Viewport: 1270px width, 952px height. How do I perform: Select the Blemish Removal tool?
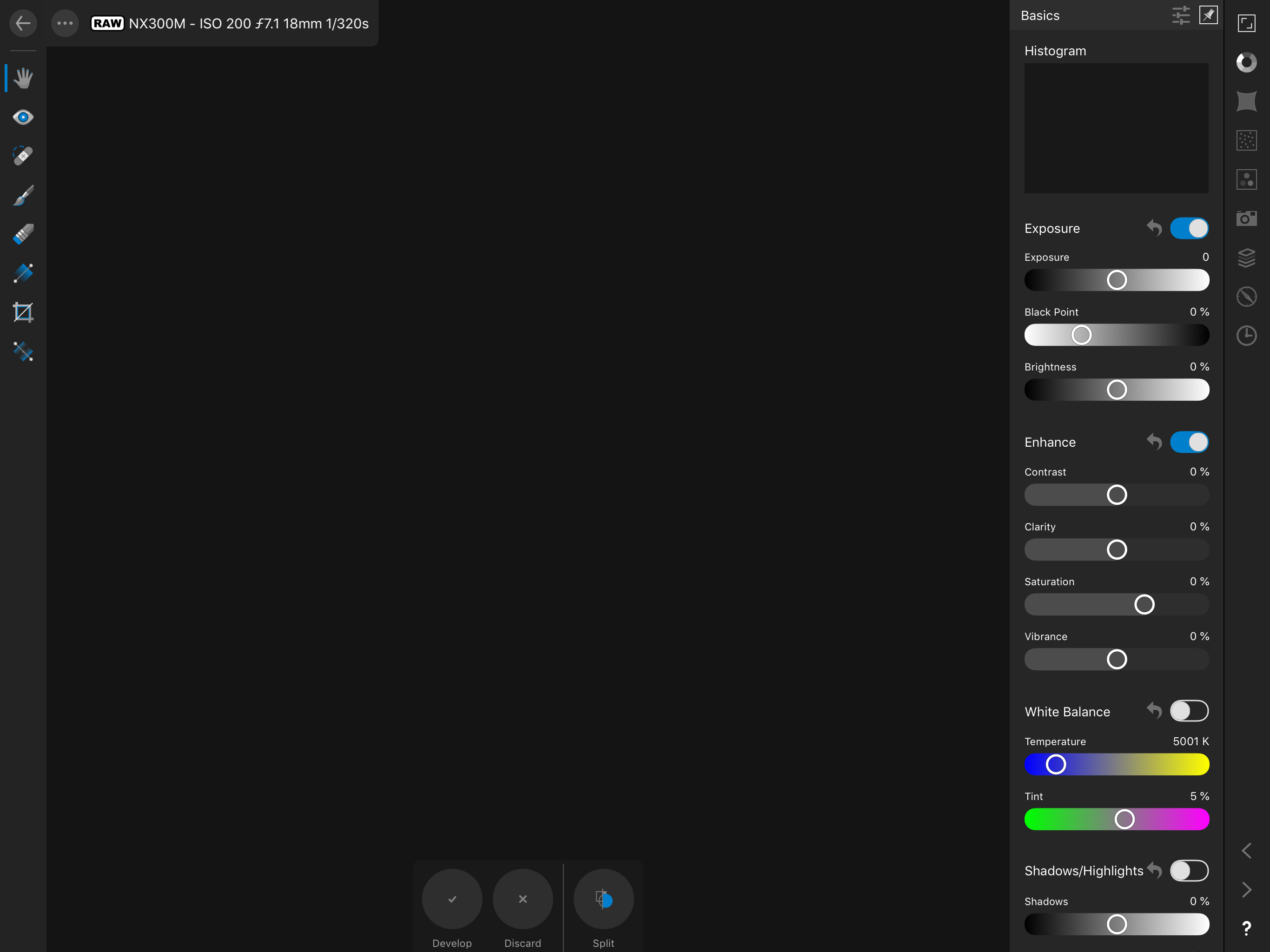tap(23, 156)
